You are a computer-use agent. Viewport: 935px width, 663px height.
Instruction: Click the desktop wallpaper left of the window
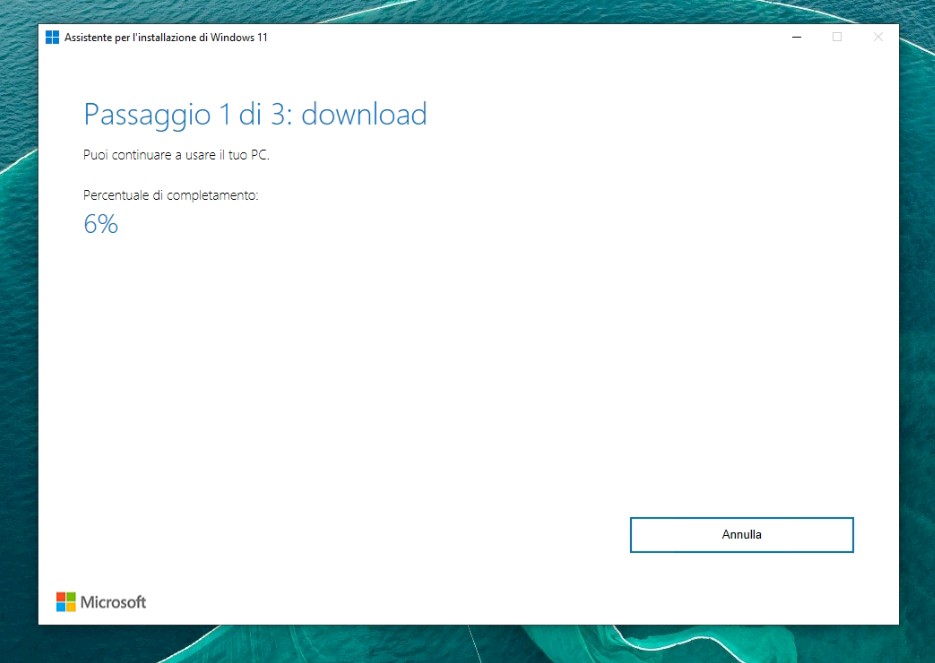click(18, 330)
